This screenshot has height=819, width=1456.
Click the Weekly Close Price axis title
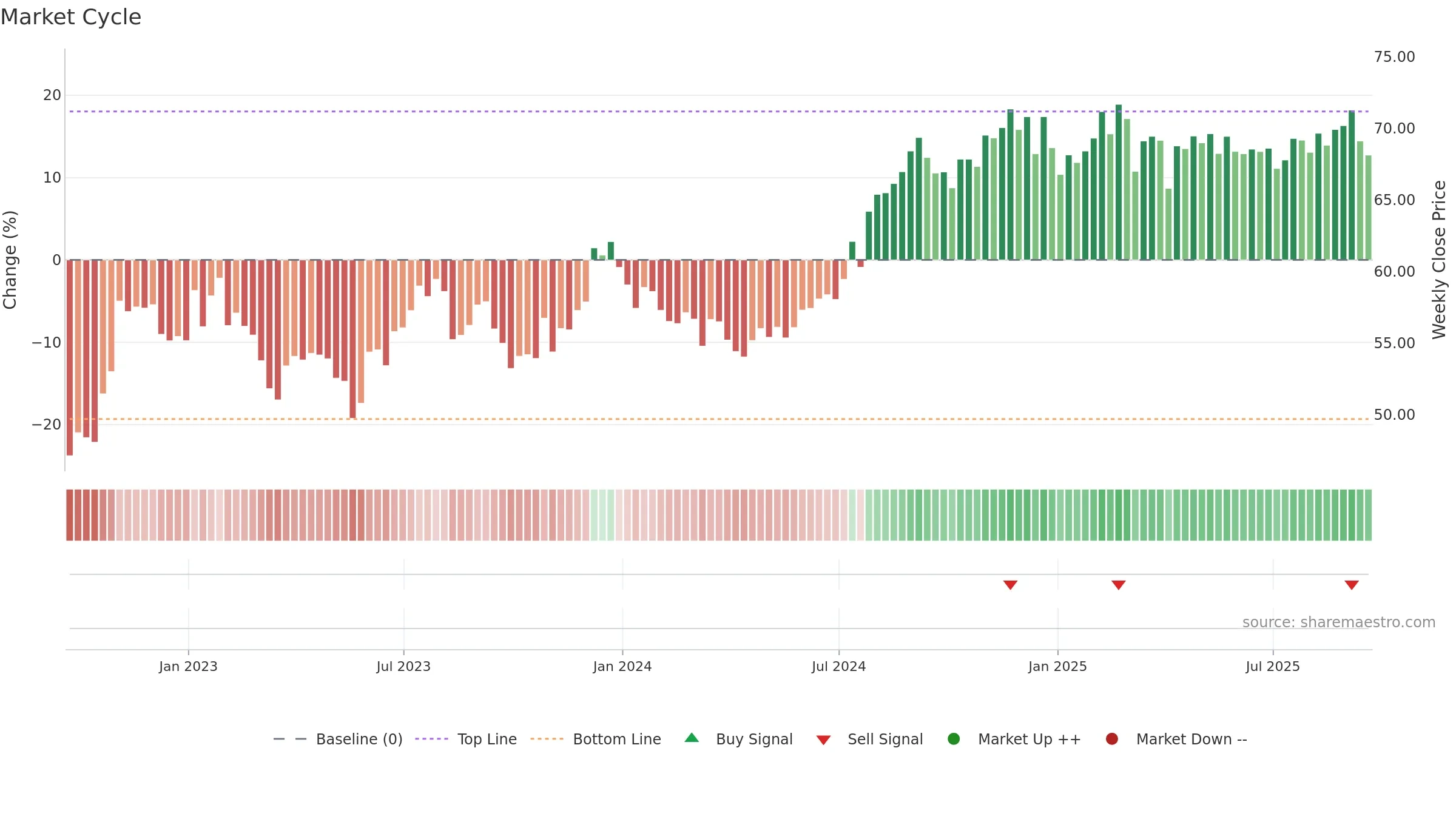coord(1439,260)
